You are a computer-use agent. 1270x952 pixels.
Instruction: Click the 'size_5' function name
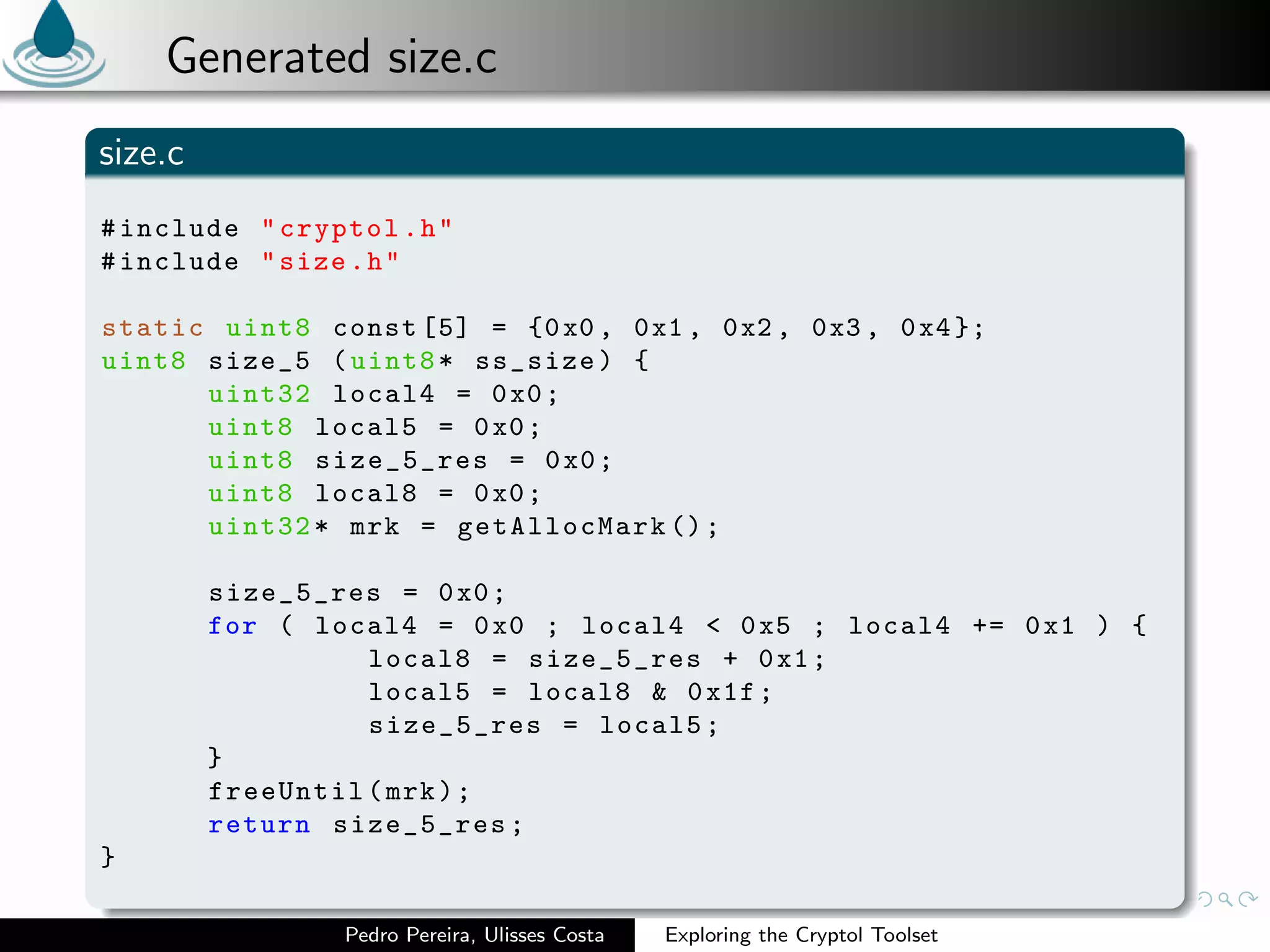[x=259, y=361]
